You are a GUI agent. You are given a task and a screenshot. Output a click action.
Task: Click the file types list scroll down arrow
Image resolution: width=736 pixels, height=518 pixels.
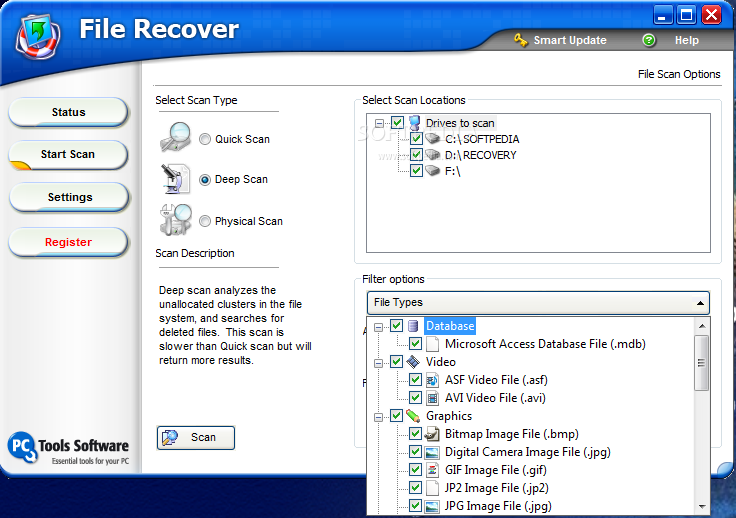702,506
